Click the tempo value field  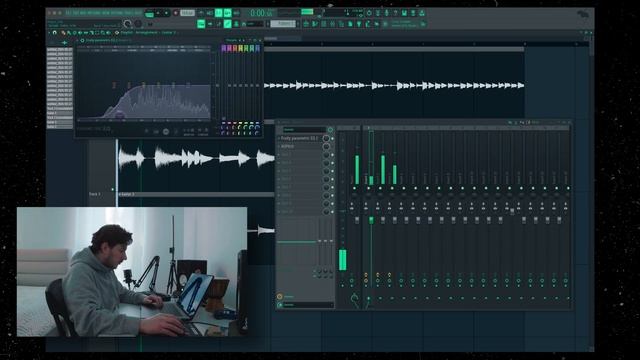[x=187, y=13]
